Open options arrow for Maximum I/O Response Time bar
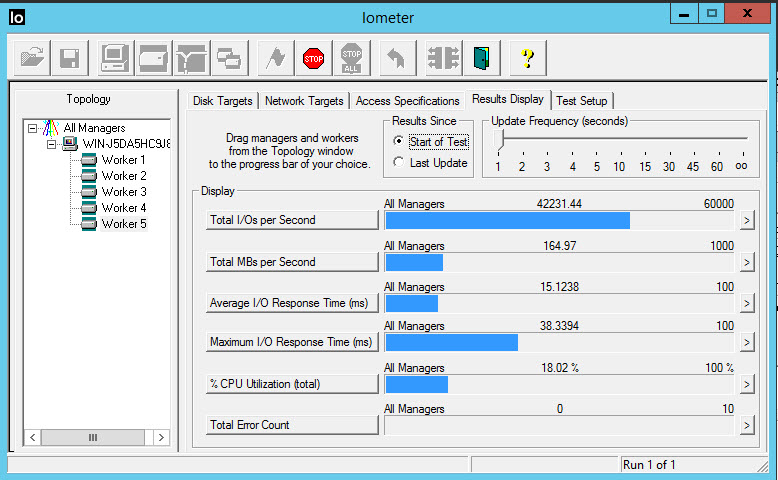Viewport: 778px width, 480px height. click(x=747, y=342)
